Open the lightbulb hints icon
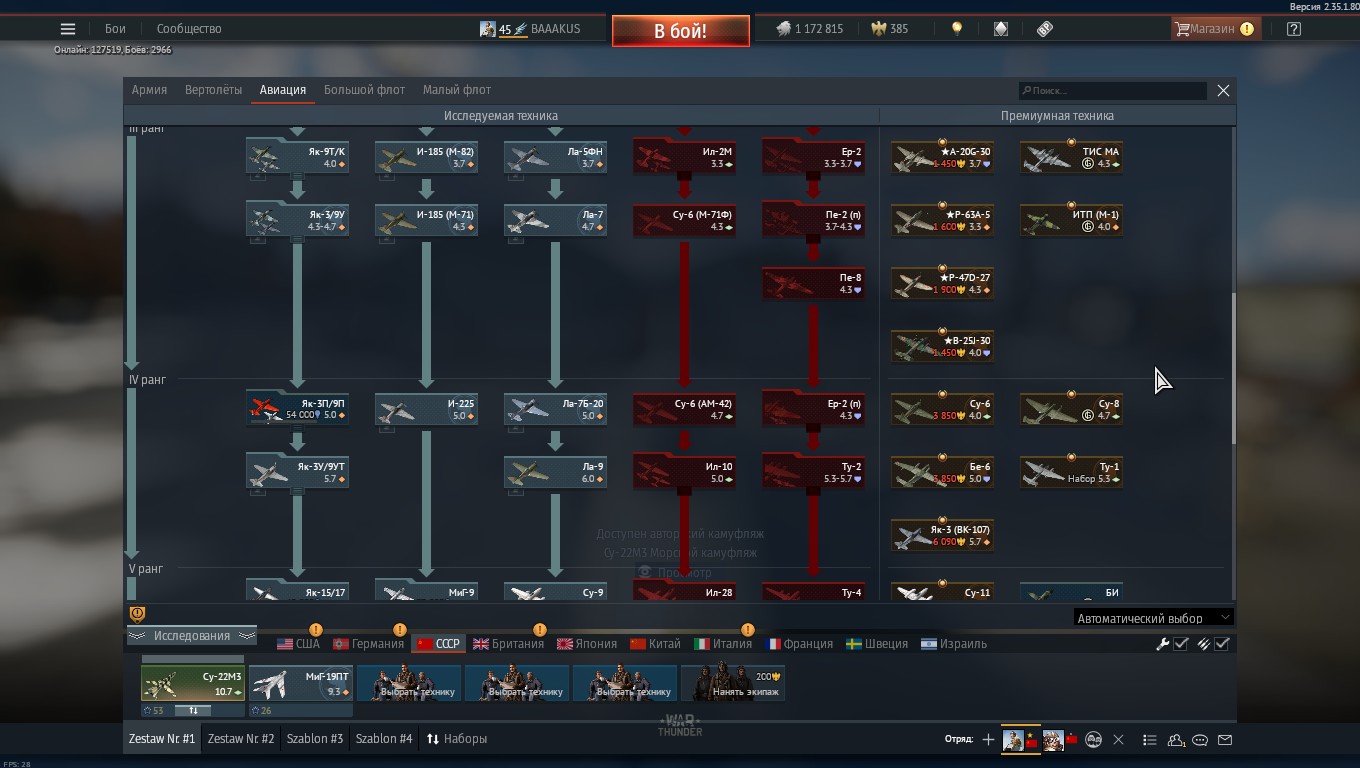Viewport: 1360px width, 768px height. tap(957, 29)
